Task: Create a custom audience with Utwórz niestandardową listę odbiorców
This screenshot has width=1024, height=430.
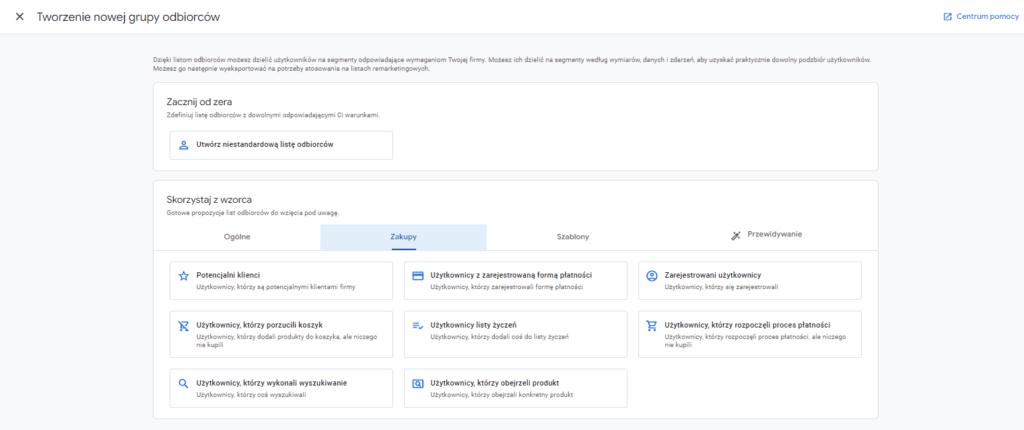Action: 281,145
